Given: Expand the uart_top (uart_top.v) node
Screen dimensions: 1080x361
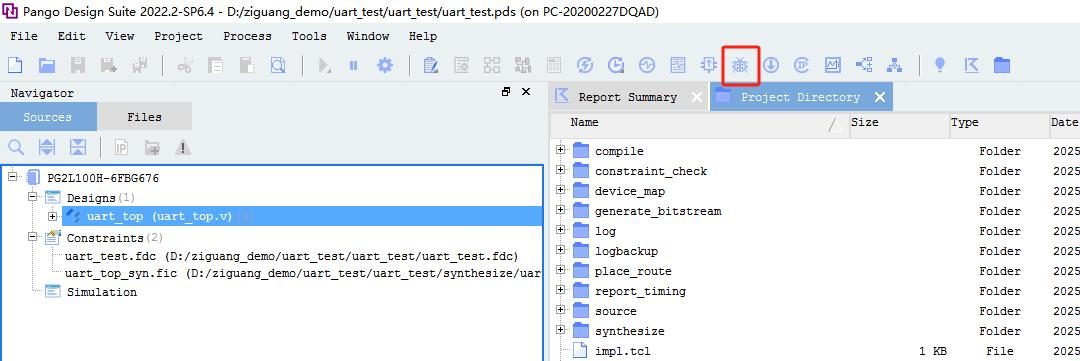Looking at the screenshot, I should [x=52, y=216].
